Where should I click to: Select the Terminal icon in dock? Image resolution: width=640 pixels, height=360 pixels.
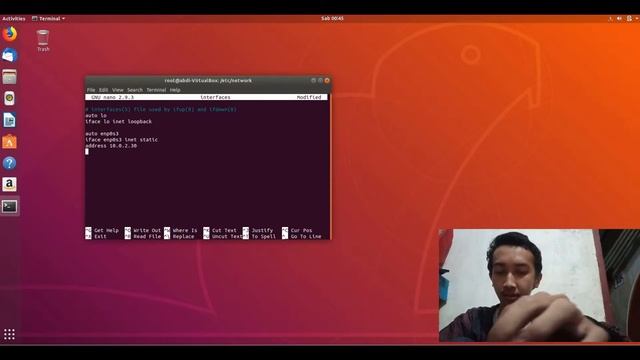click(x=9, y=207)
